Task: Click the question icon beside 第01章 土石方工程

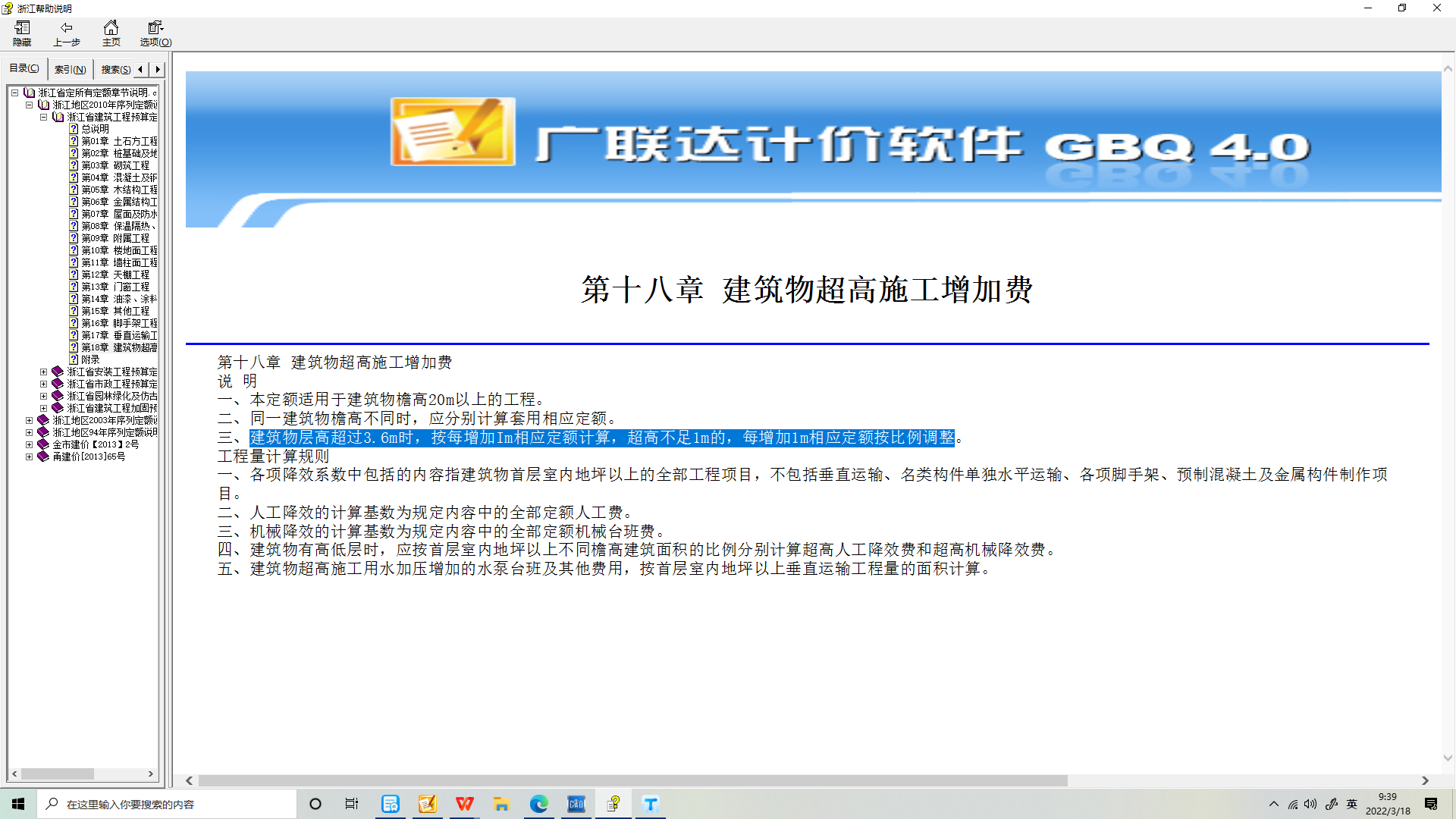Action: (x=74, y=141)
